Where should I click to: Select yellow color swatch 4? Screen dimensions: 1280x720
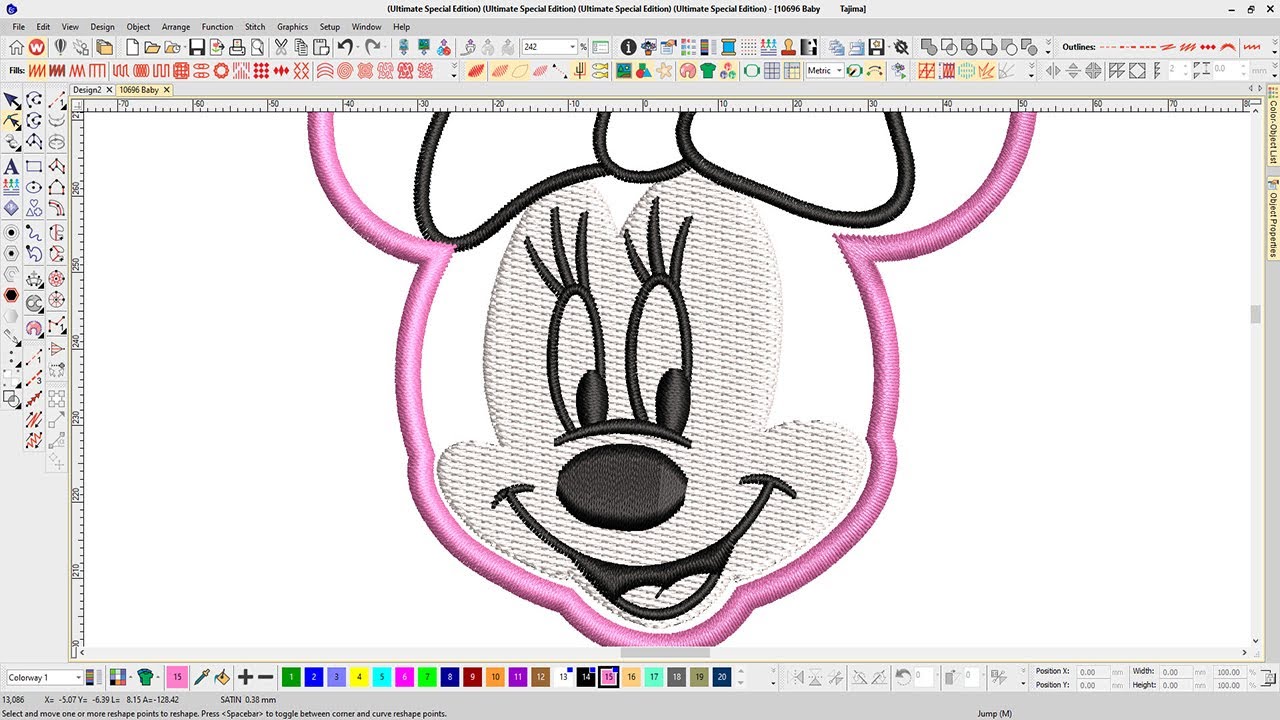359,677
